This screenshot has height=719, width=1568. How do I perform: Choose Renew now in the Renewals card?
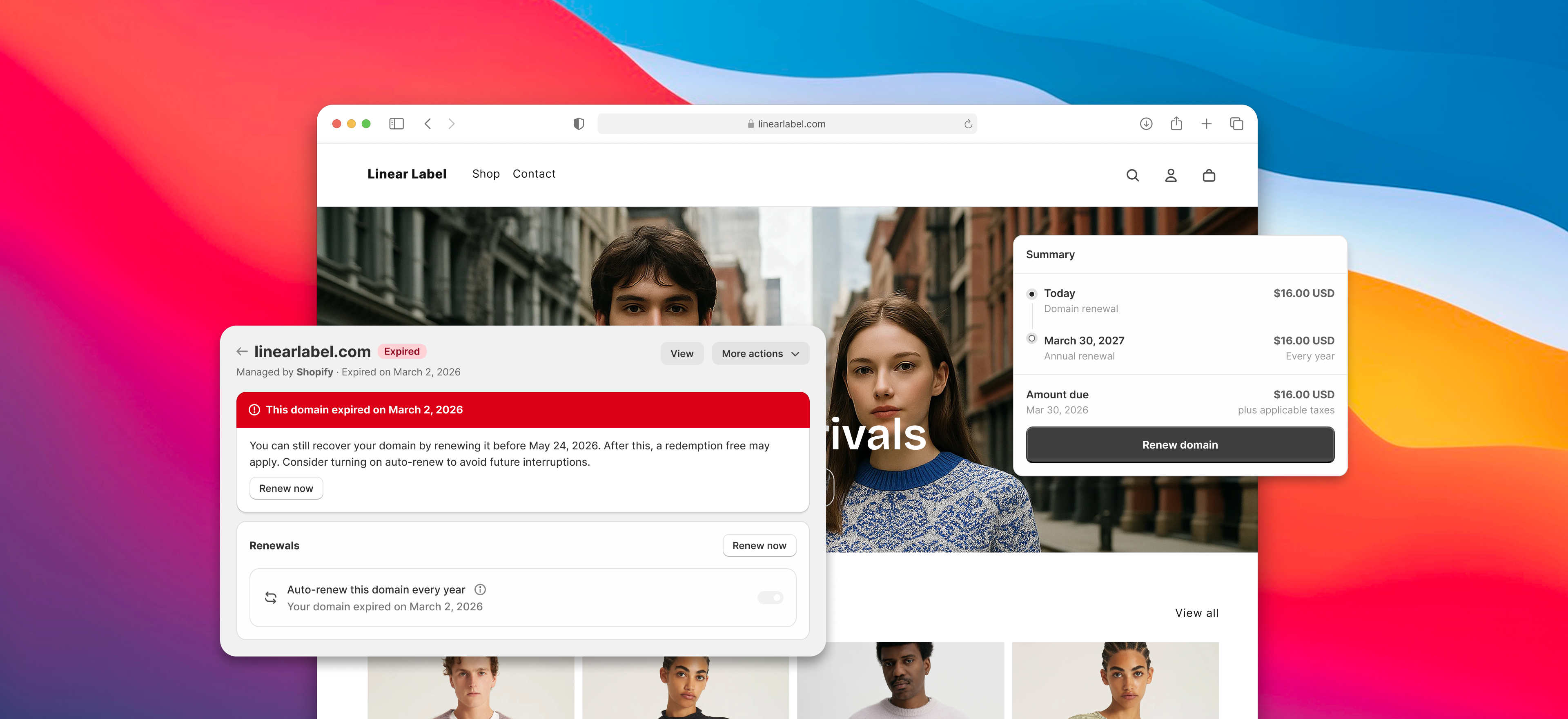coord(759,545)
